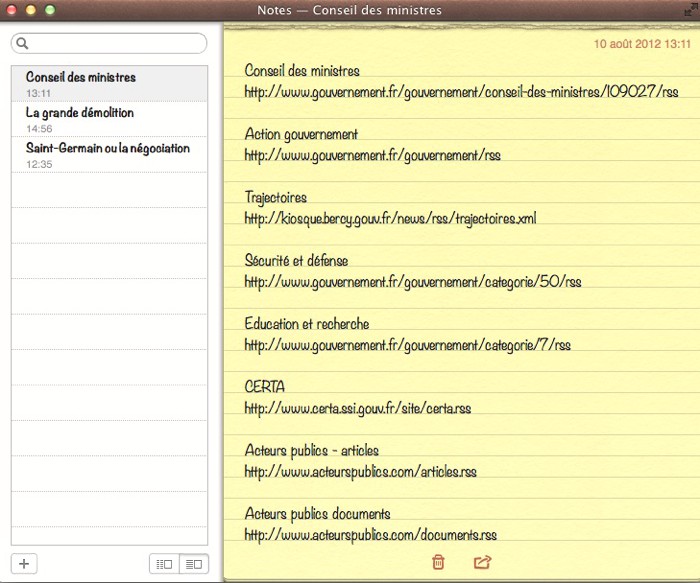The width and height of the screenshot is (700, 583).
Task: Open the CERTA certa.rss link
Action: coord(358,408)
